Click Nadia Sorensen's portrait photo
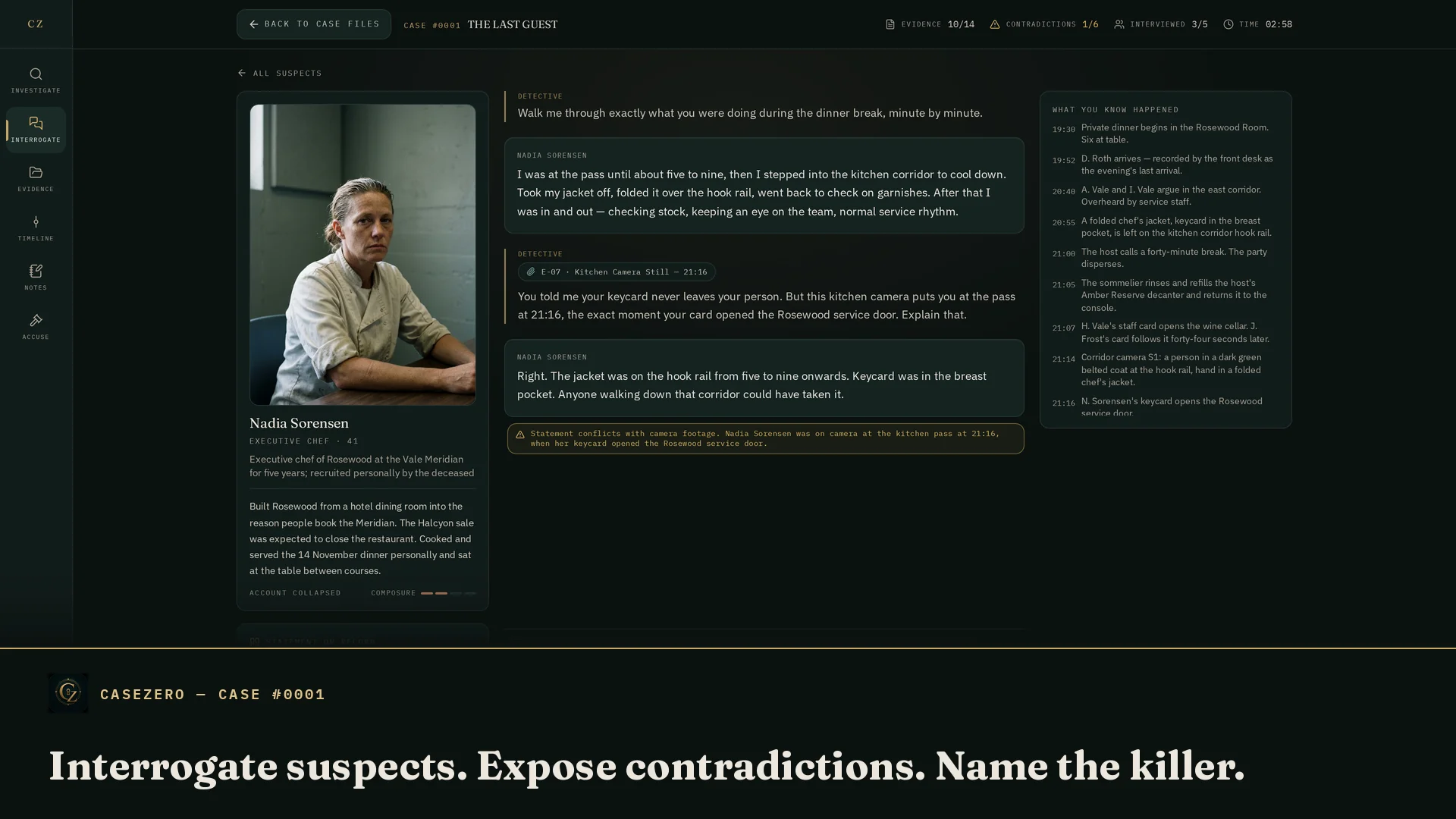 [x=362, y=255]
